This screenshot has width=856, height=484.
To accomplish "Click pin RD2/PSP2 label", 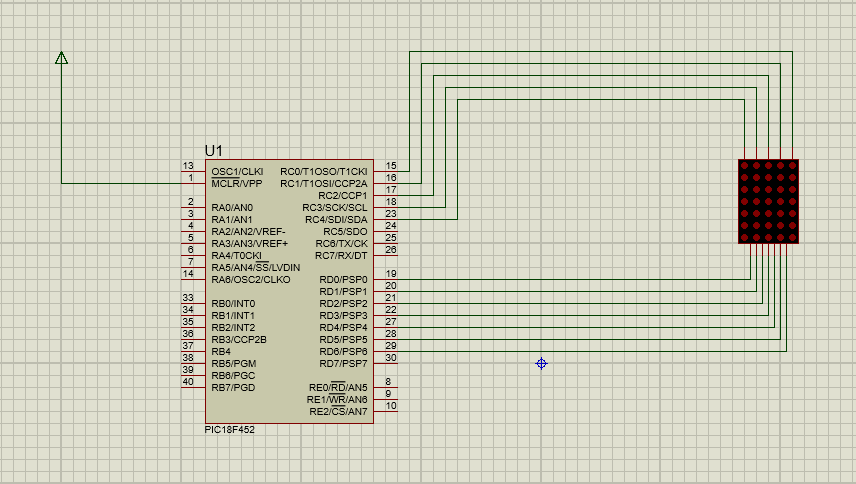I will [x=343, y=303].
